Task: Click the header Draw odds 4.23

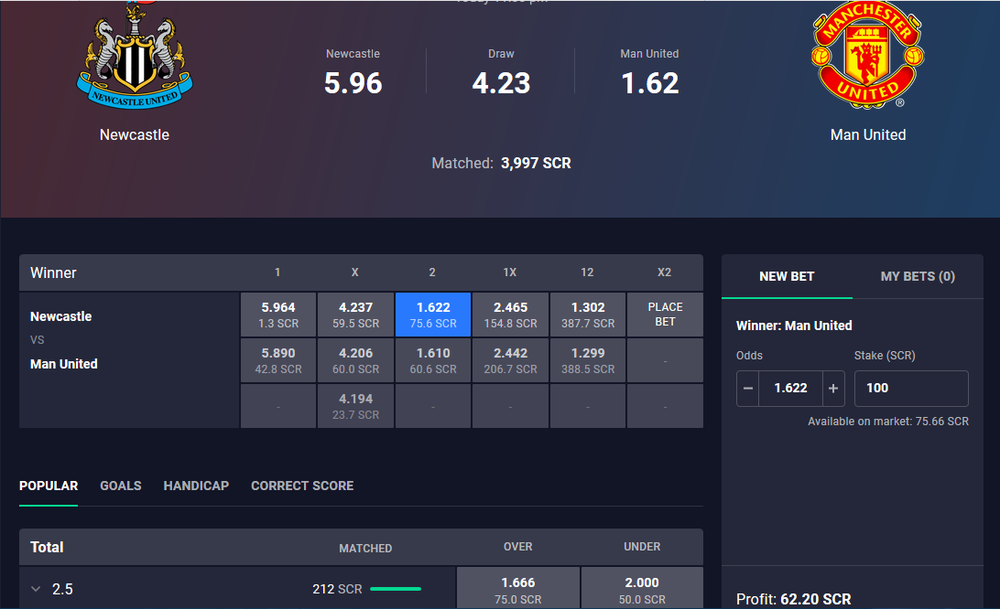Action: pyautogui.click(x=501, y=83)
